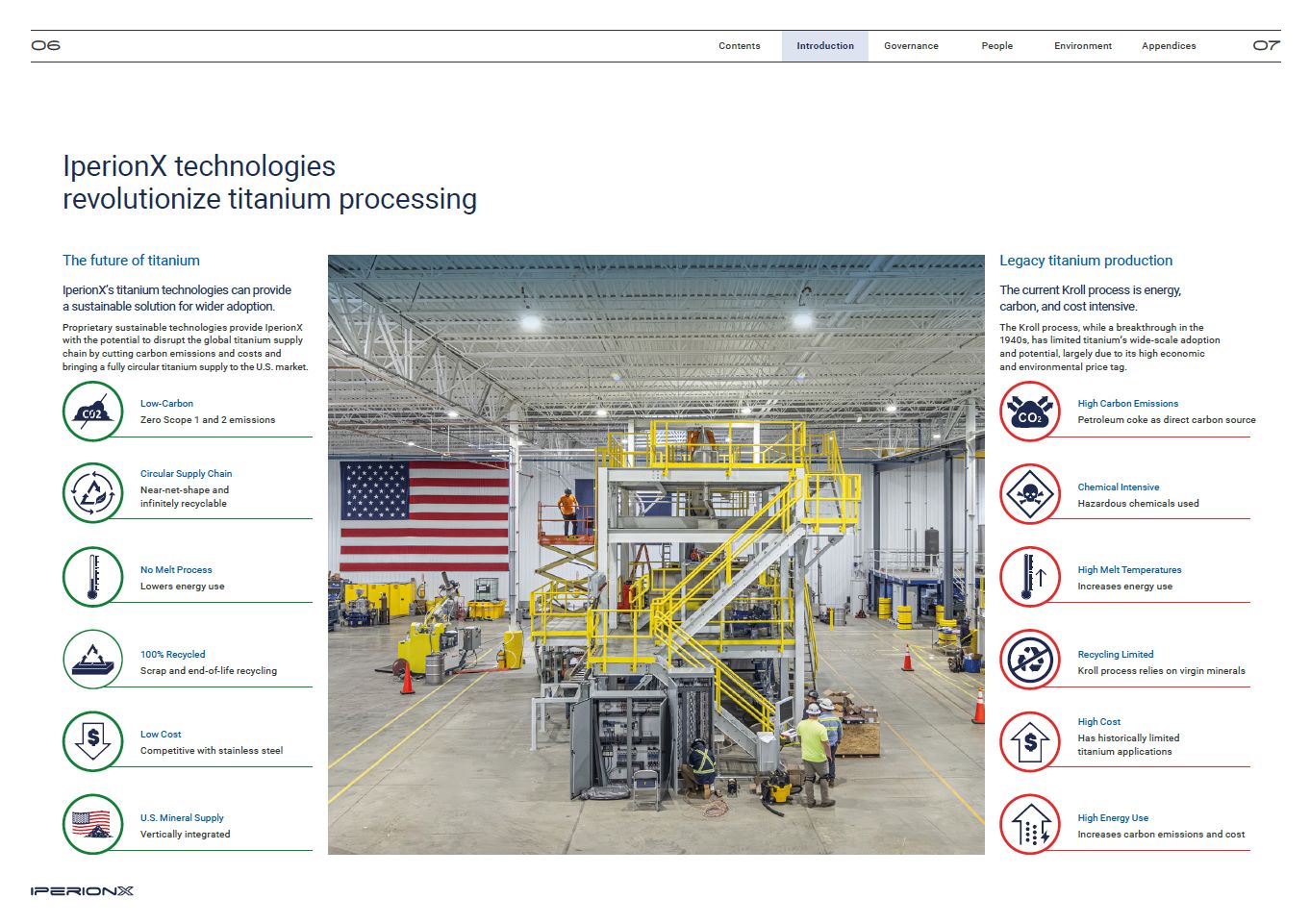
Task: Click the Recycling Limited crossed-out icon
Action: [x=1029, y=661]
